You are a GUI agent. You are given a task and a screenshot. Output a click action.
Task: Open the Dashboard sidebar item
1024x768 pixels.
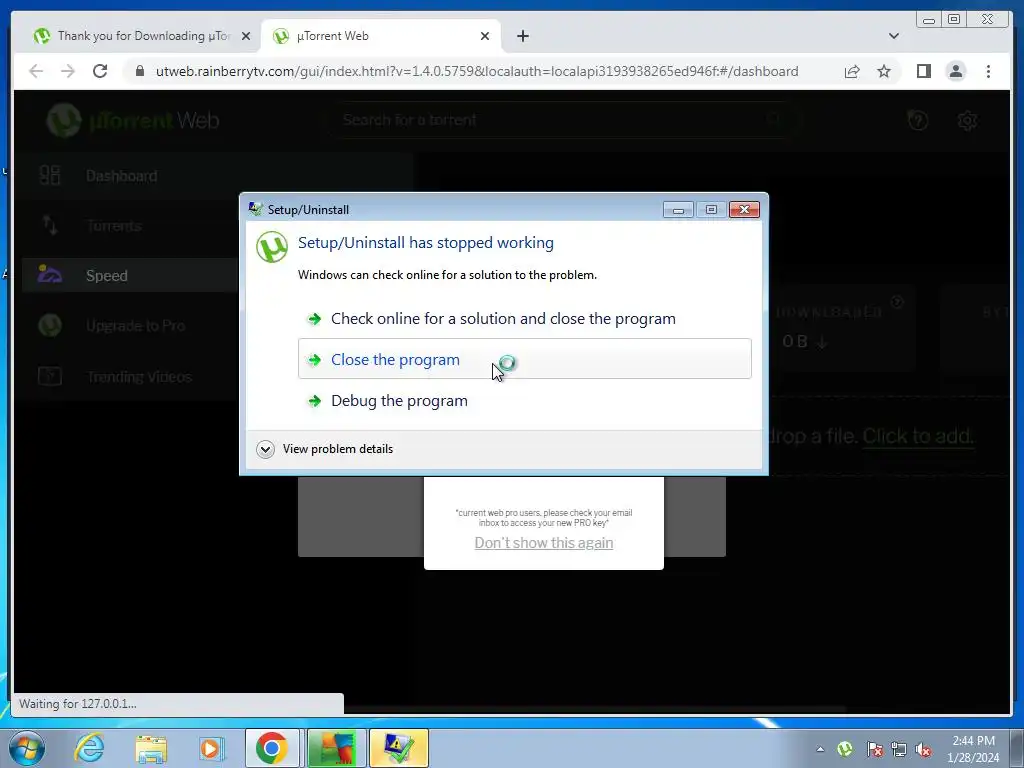click(121, 176)
